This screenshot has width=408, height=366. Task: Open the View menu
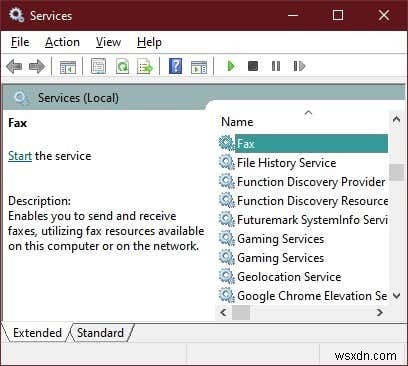(x=108, y=42)
